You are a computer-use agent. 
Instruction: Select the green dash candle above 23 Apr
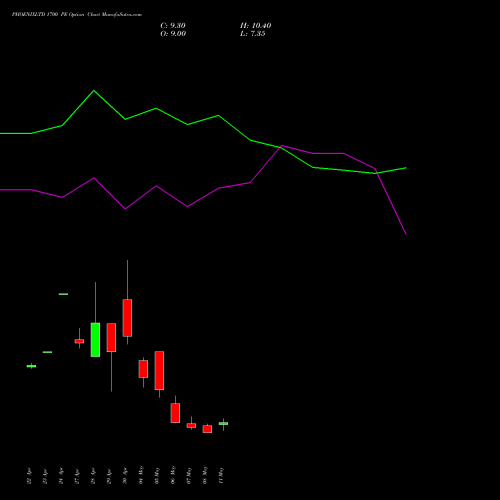tap(47, 352)
